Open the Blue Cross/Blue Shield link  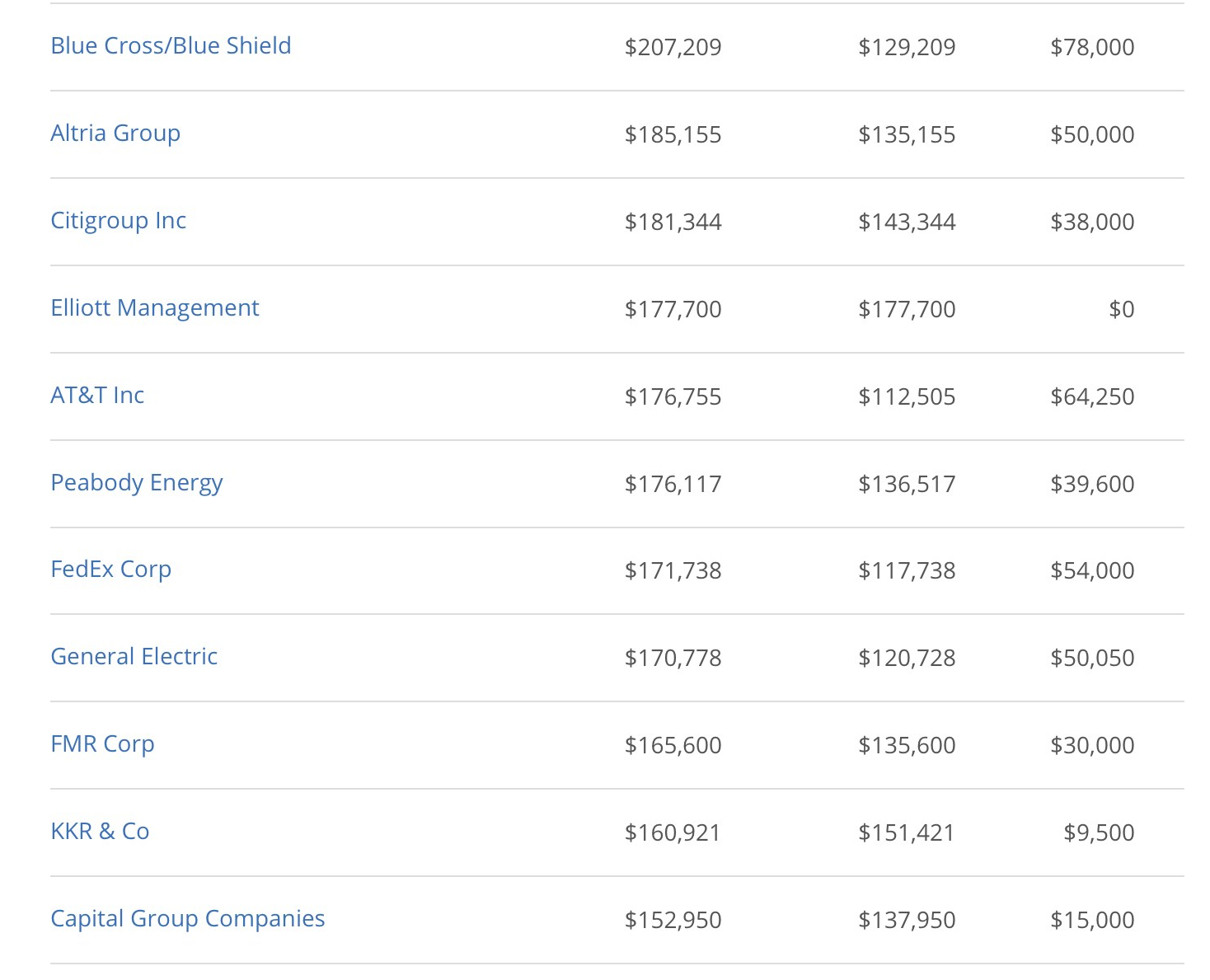coord(171,46)
